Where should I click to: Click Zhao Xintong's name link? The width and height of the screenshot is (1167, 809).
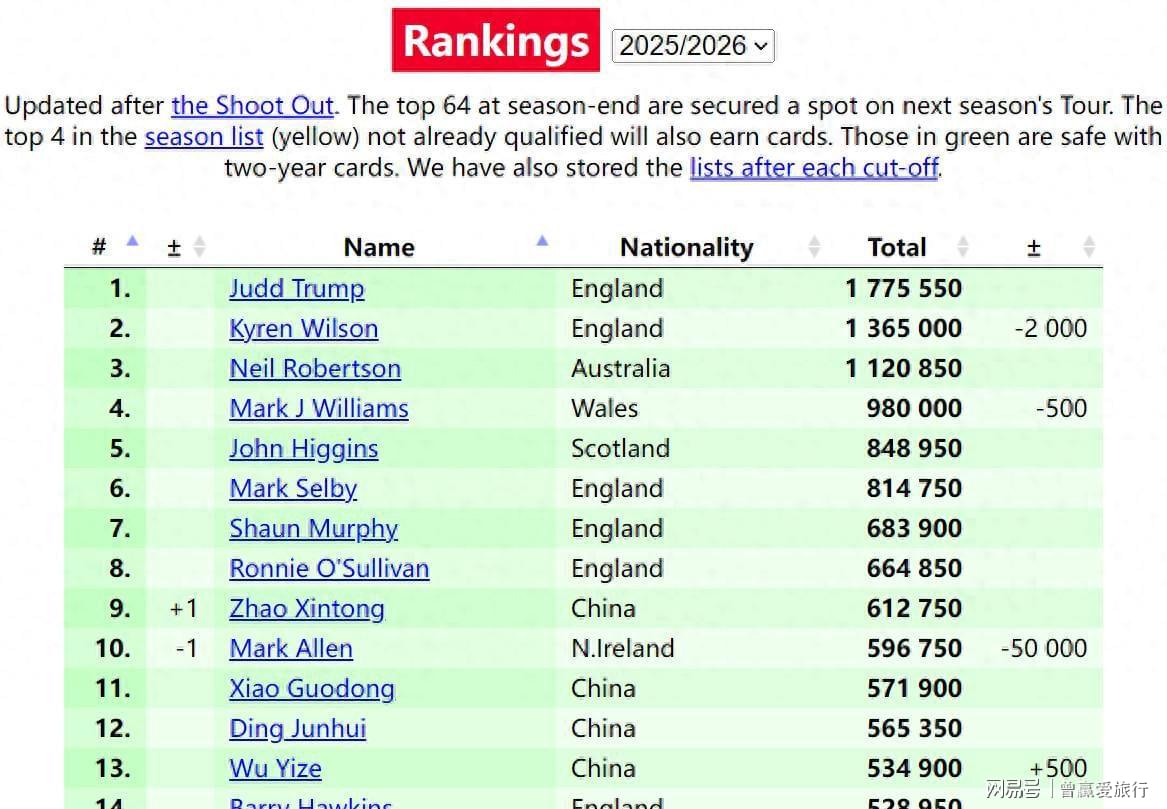(306, 609)
